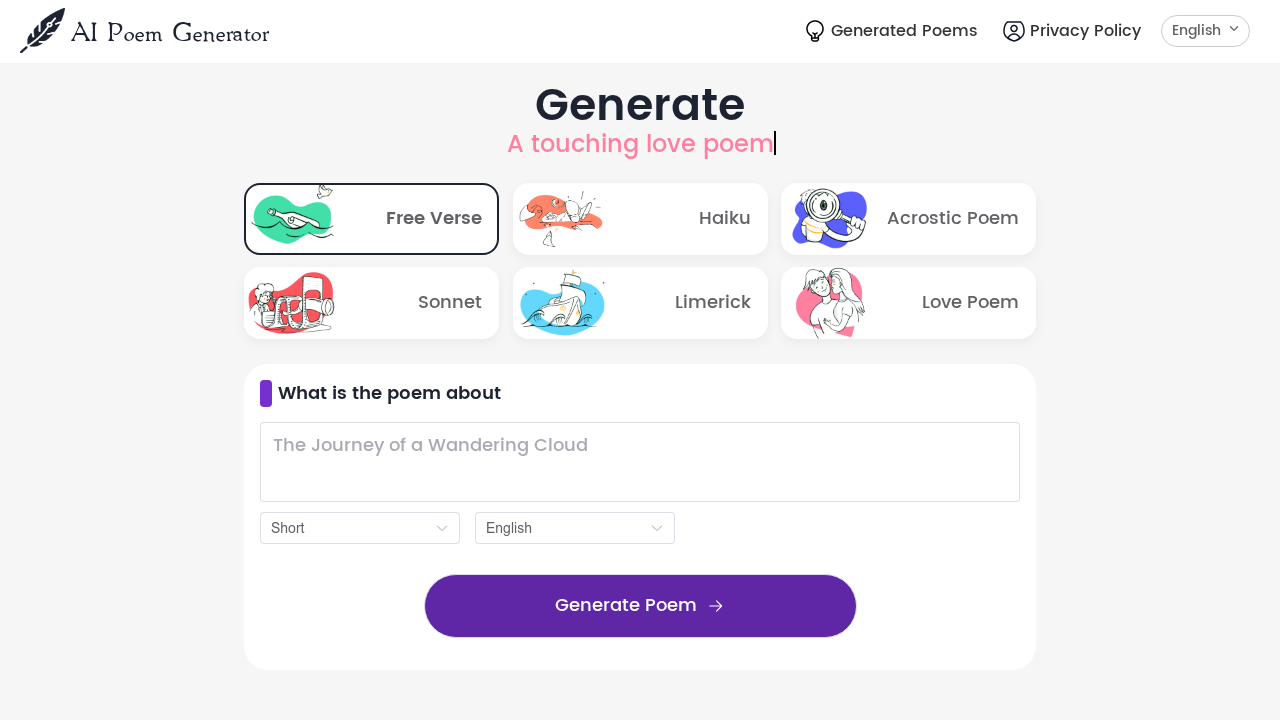Click the feather quill logo icon
This screenshot has width=1280, height=720.
pos(41,29)
